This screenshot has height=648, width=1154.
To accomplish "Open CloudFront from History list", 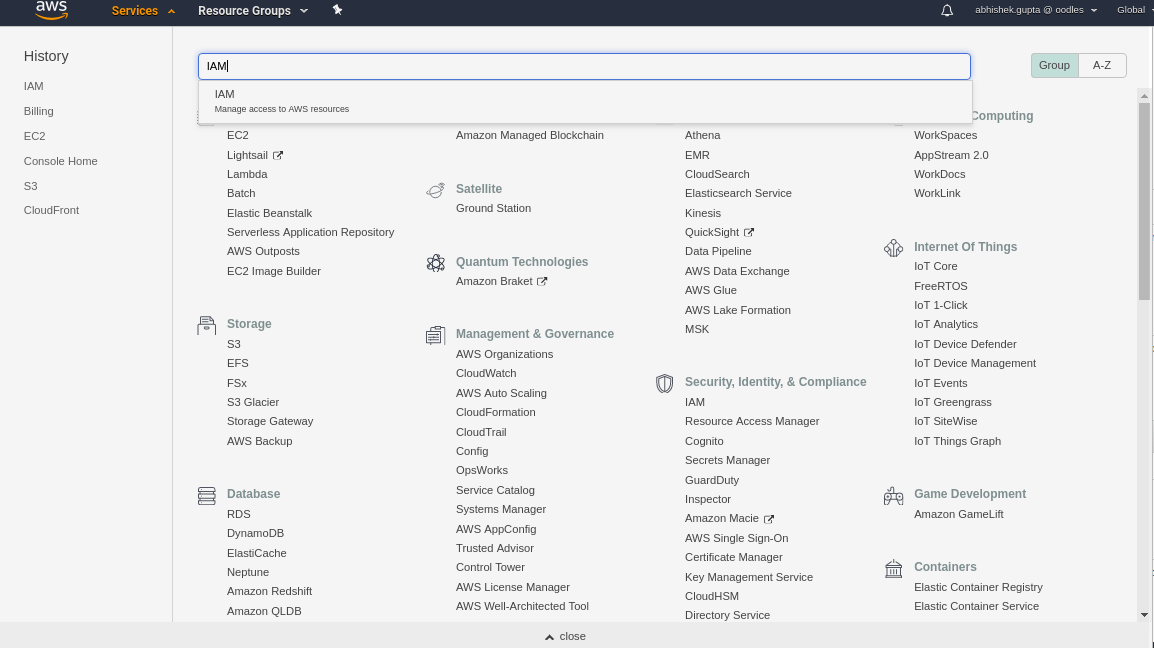I will click(x=51, y=210).
